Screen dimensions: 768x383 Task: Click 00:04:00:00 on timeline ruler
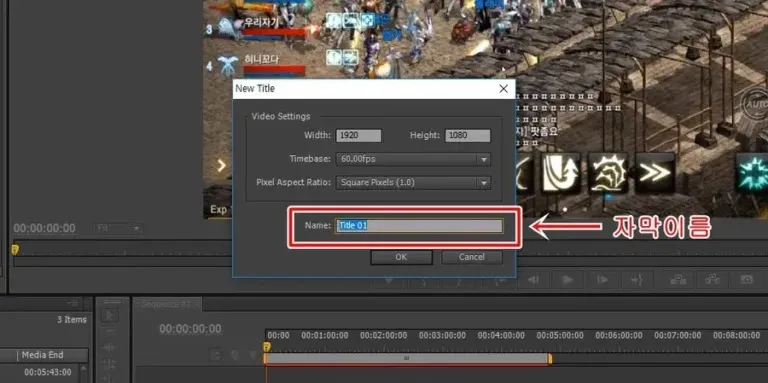501,335
